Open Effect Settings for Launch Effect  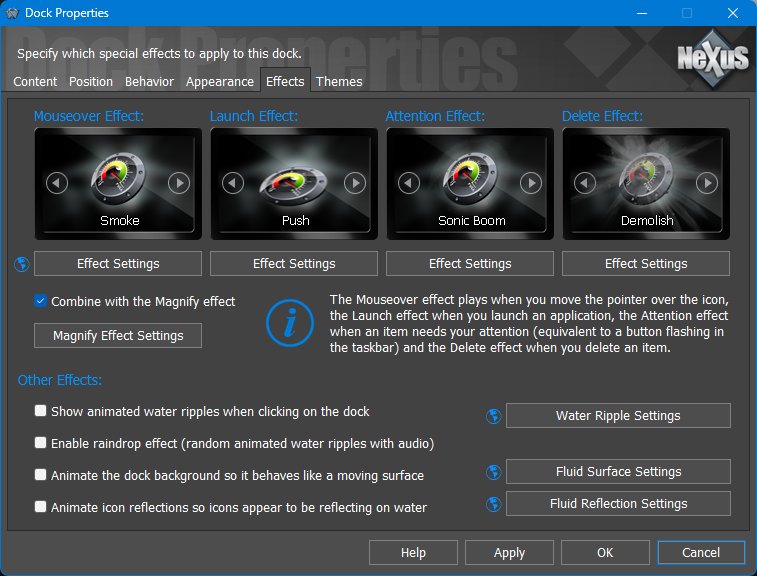tap(294, 264)
